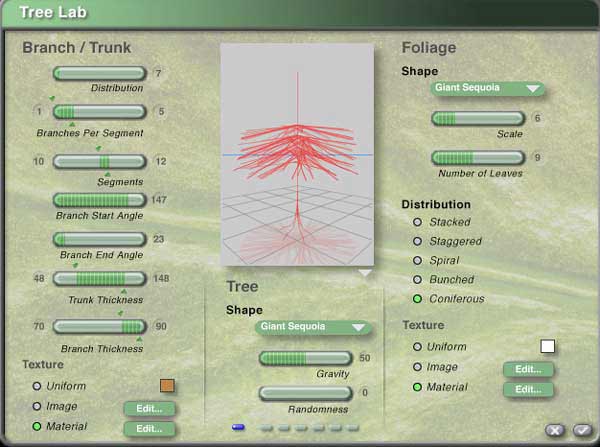Screen dimensions: 600x447
Task: Click the Segments maximum value 12
Action: pos(161,162)
